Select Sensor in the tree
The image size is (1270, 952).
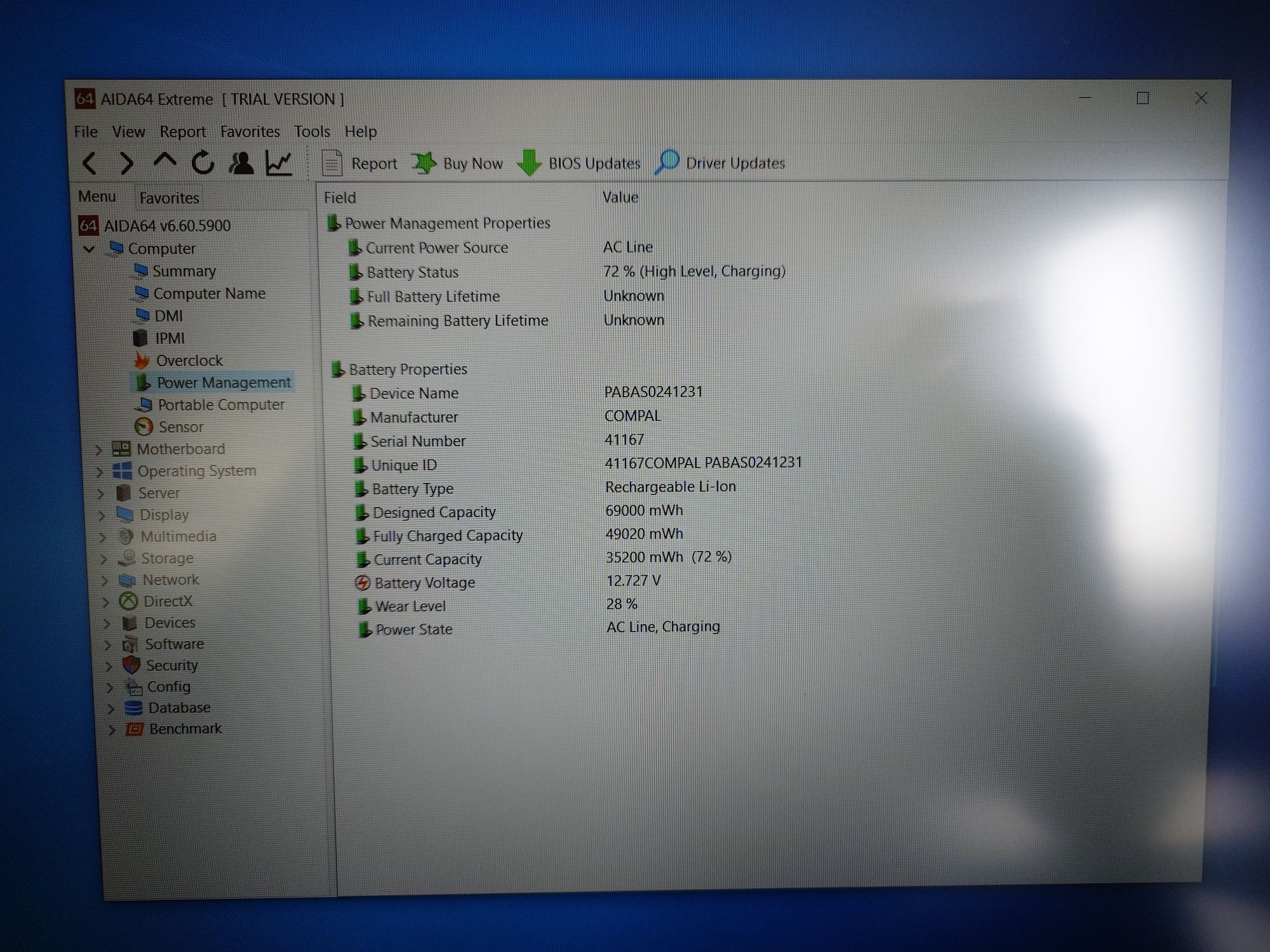pyautogui.click(x=170, y=426)
